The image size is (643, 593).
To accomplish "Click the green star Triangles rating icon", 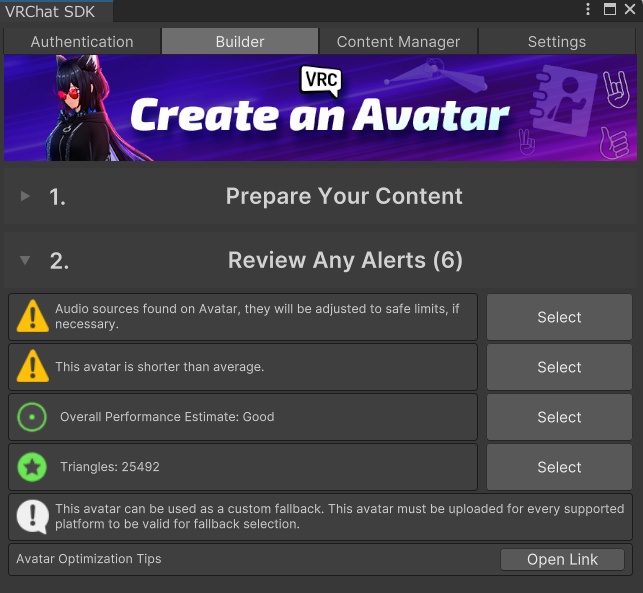I will tap(32, 467).
